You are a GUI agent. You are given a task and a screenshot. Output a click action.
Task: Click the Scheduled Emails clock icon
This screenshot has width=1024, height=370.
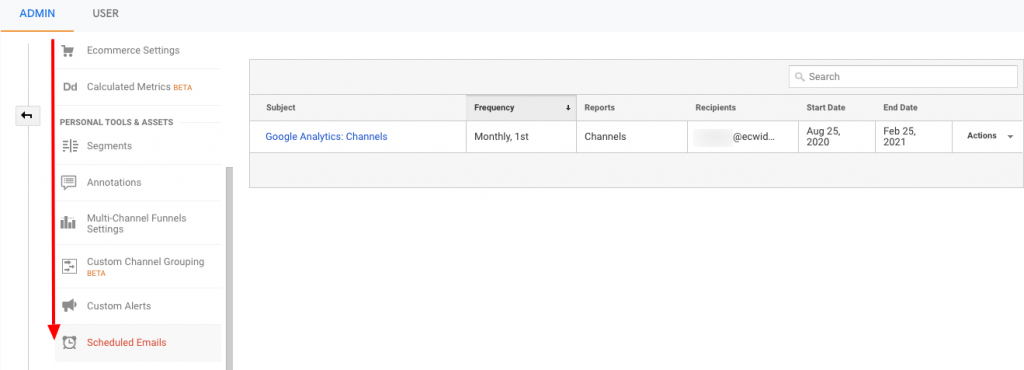point(69,343)
